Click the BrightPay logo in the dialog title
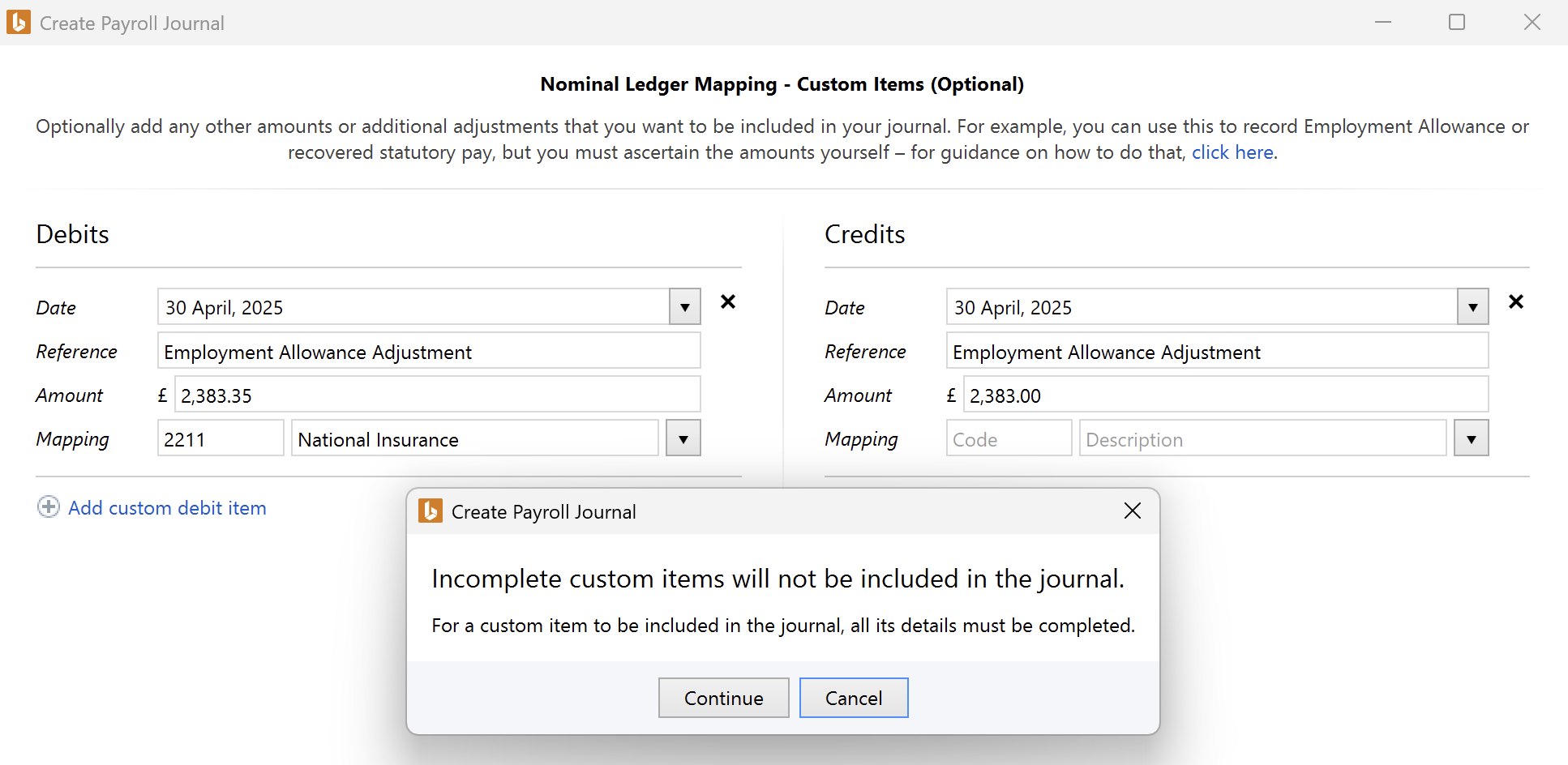The image size is (1568, 765). [x=431, y=511]
